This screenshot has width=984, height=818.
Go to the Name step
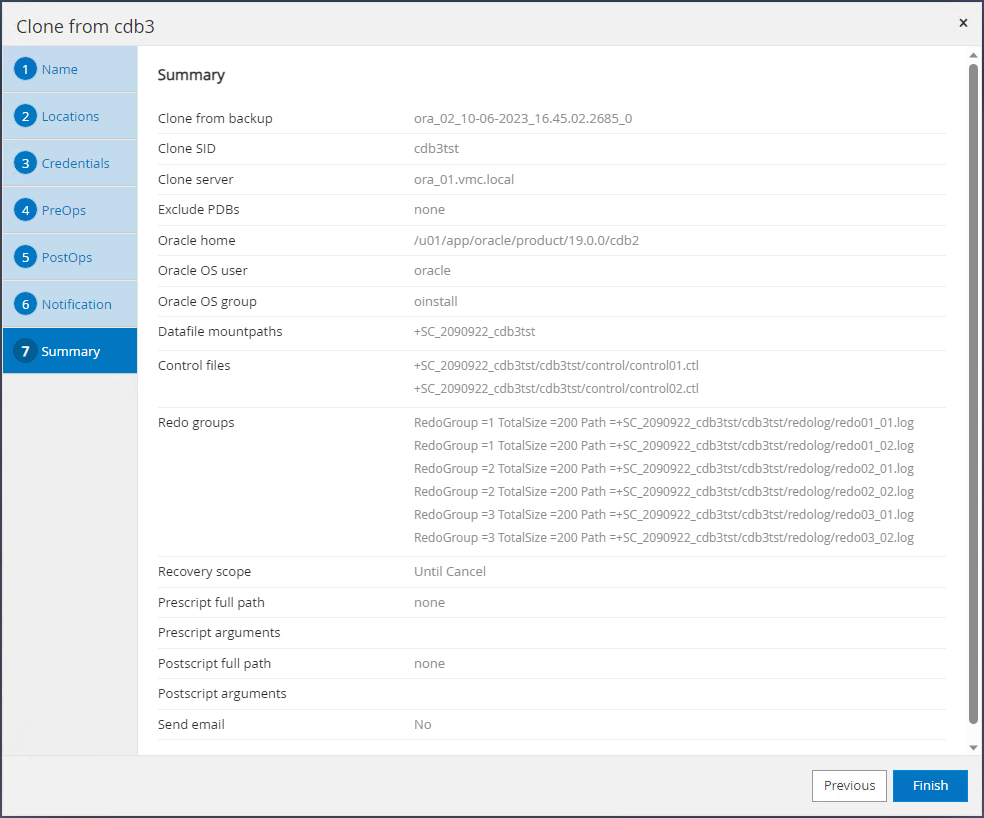point(60,70)
